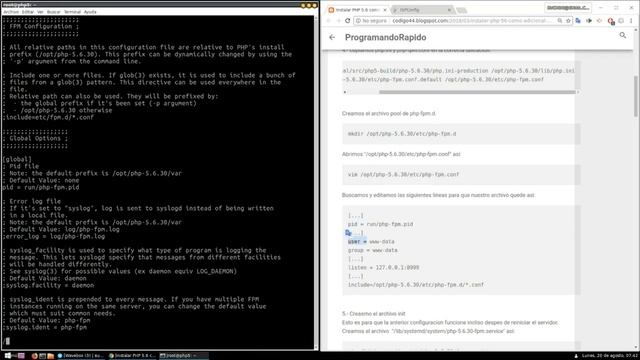Image resolution: width=640 pixels, height=360 pixels.
Task: Launch Firefox from the taskbar
Action: (34, 356)
